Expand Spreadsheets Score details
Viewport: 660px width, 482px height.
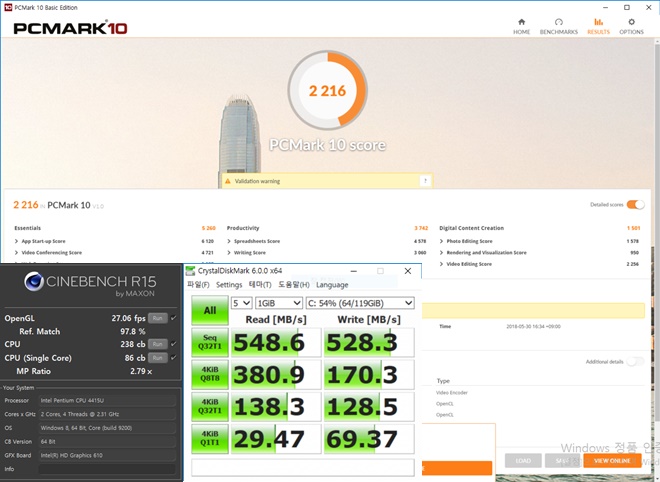(x=229, y=241)
